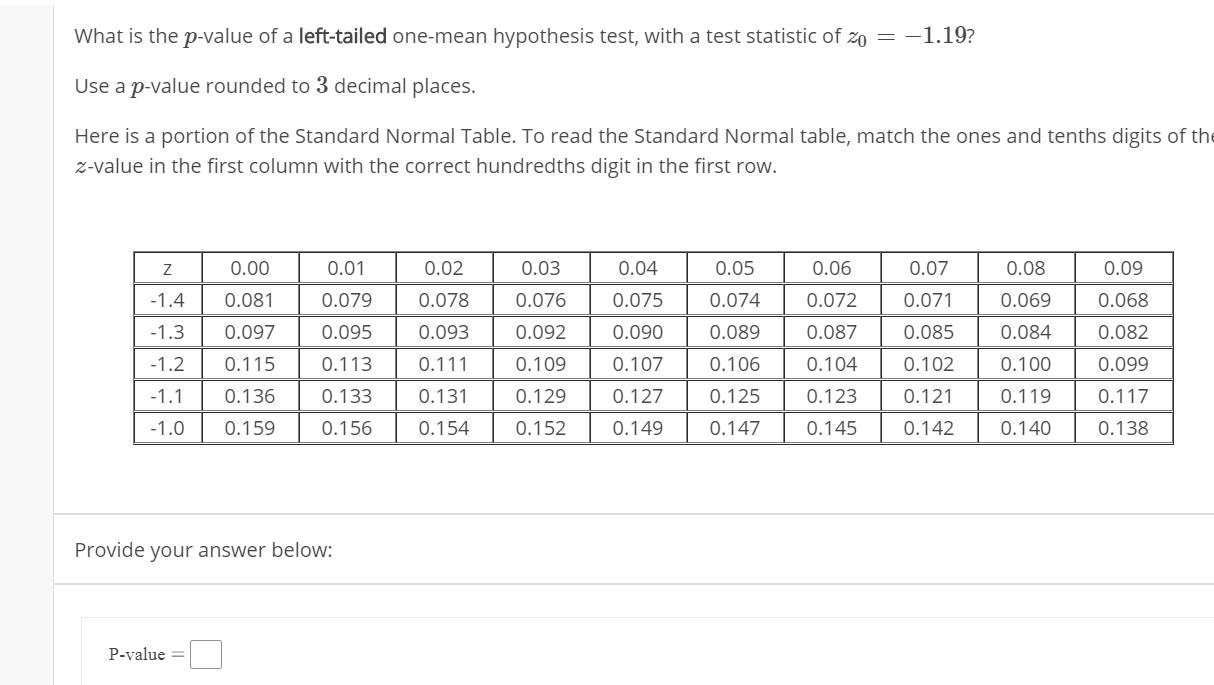The image size is (1214, 685).
Task: Click the -1.2 row header cell
Action: pyautogui.click(x=168, y=364)
